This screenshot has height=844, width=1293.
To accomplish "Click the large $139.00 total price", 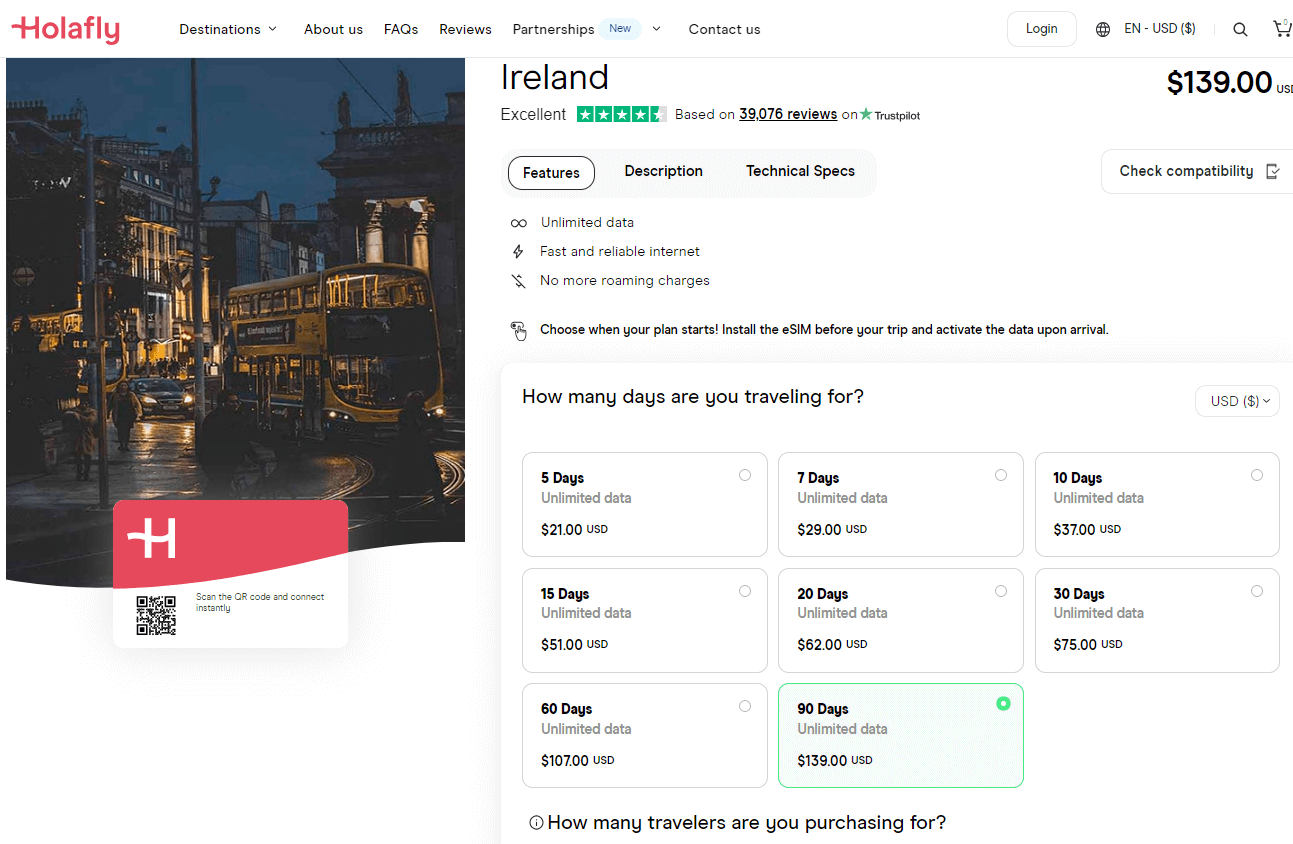I will pos(1219,82).
